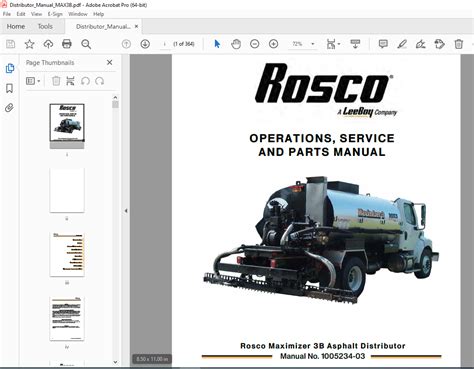Screen dimensions: 474x369
Task: Switch to the Home tab
Action: 16,26
